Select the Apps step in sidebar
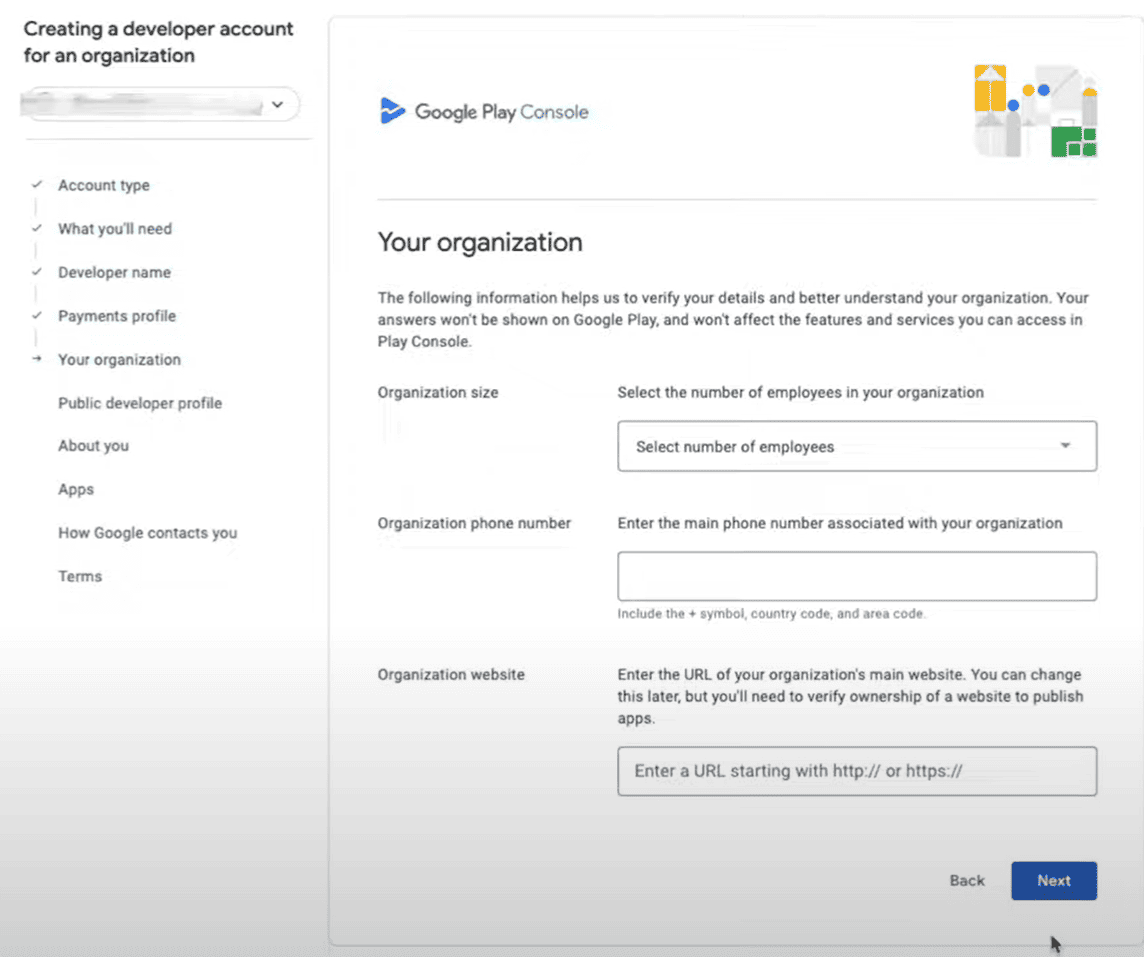Image resolution: width=1144 pixels, height=957 pixels. click(76, 490)
